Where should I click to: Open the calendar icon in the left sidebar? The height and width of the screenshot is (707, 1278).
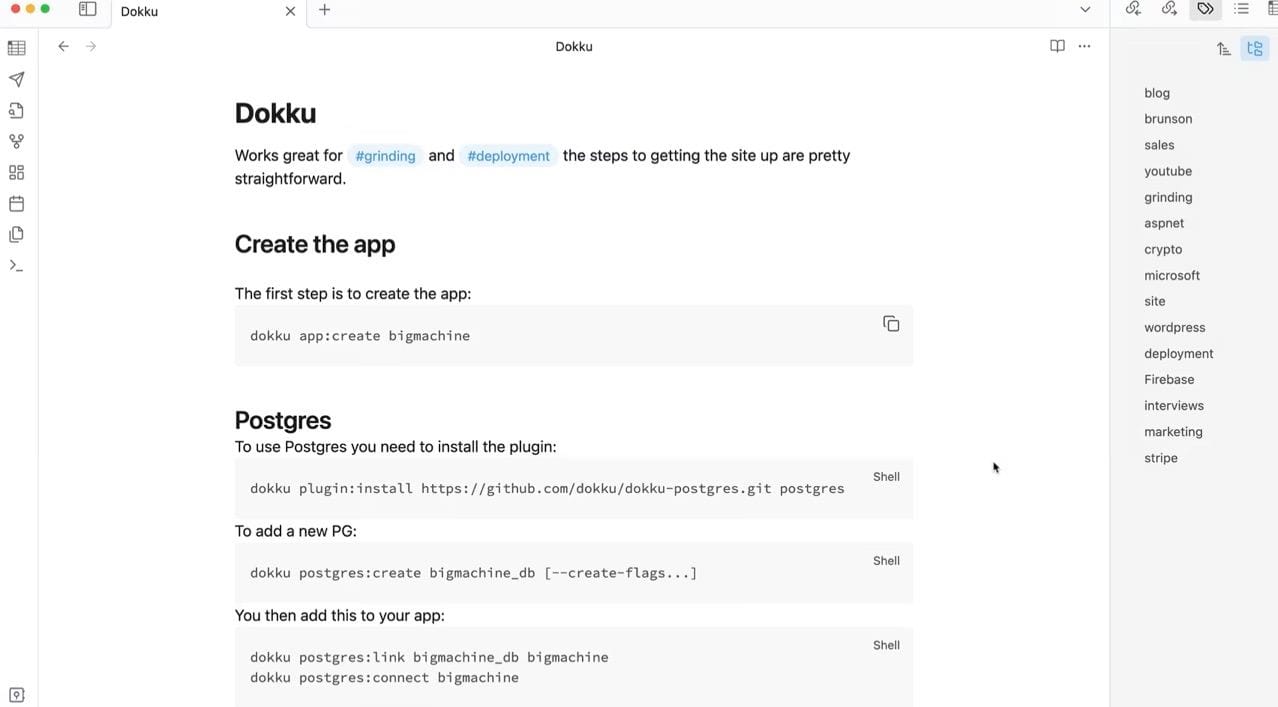16,203
